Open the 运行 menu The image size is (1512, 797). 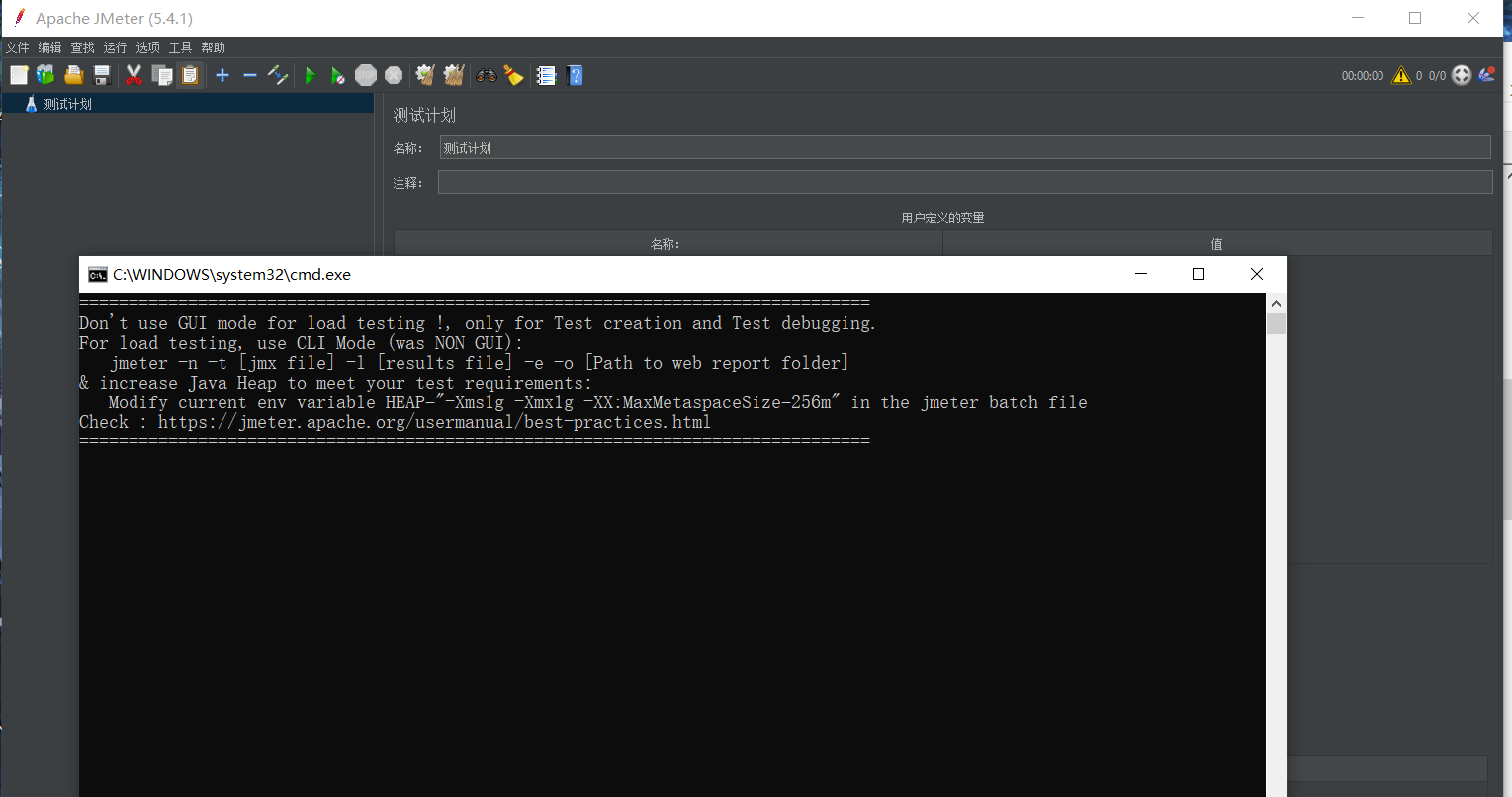(x=115, y=47)
